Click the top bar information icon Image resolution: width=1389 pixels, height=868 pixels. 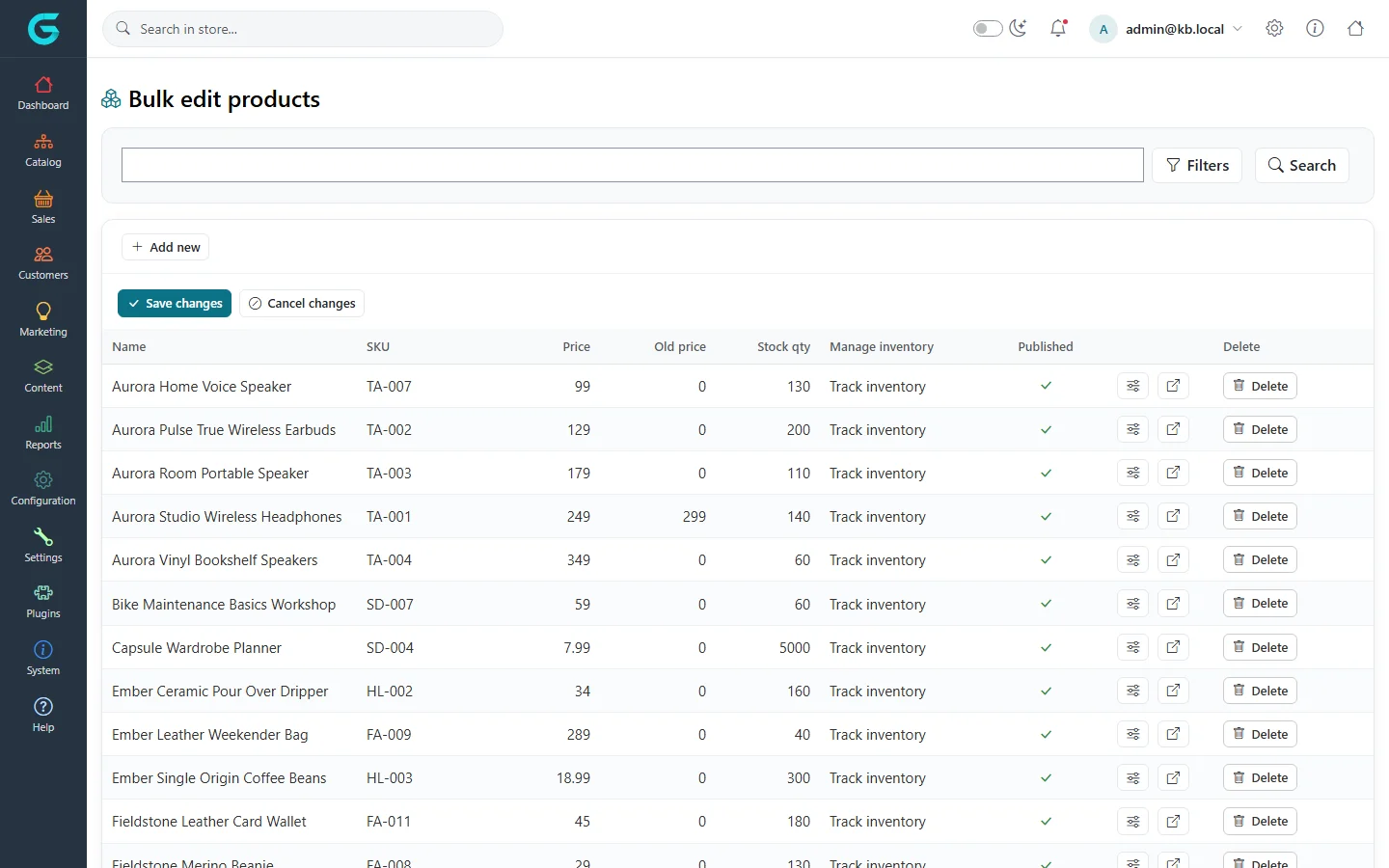click(1315, 29)
